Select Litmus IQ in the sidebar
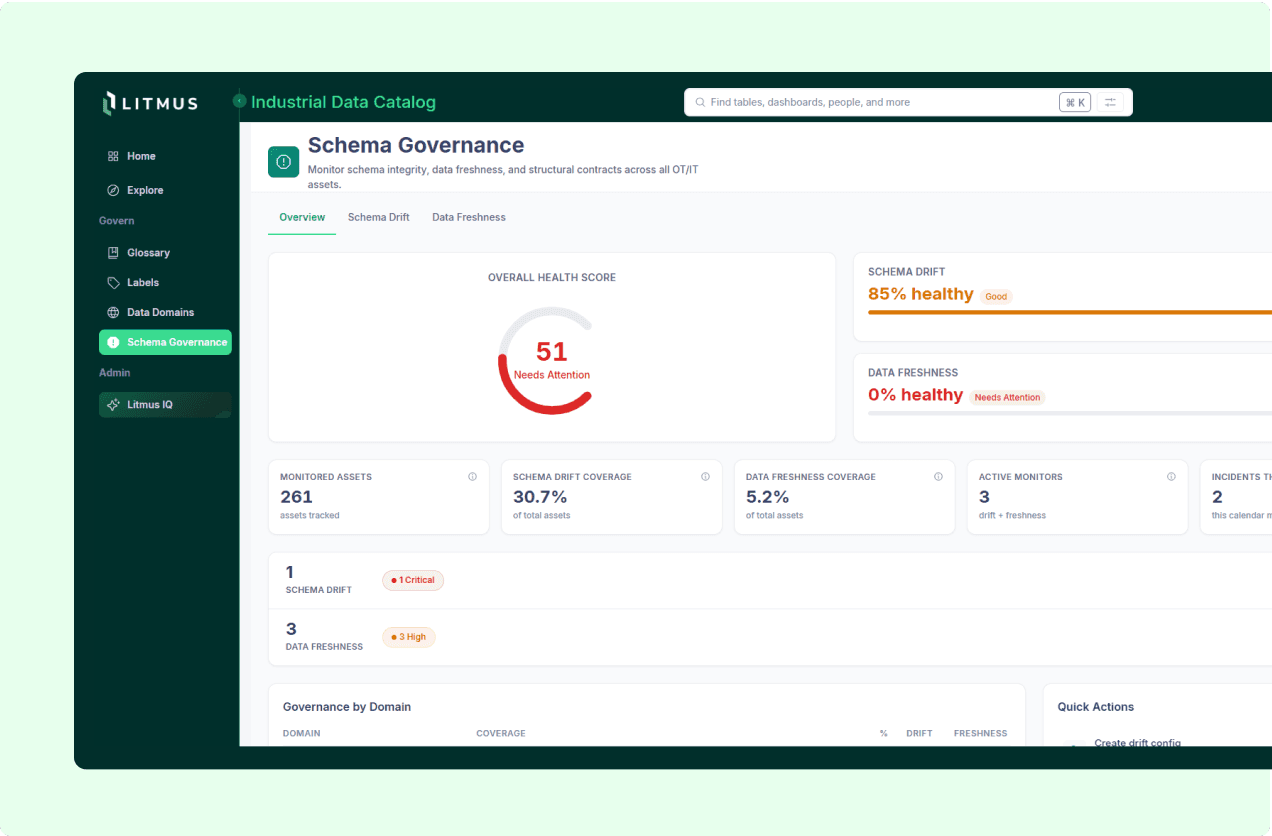Screen dimensions: 1272x836 pos(165,405)
